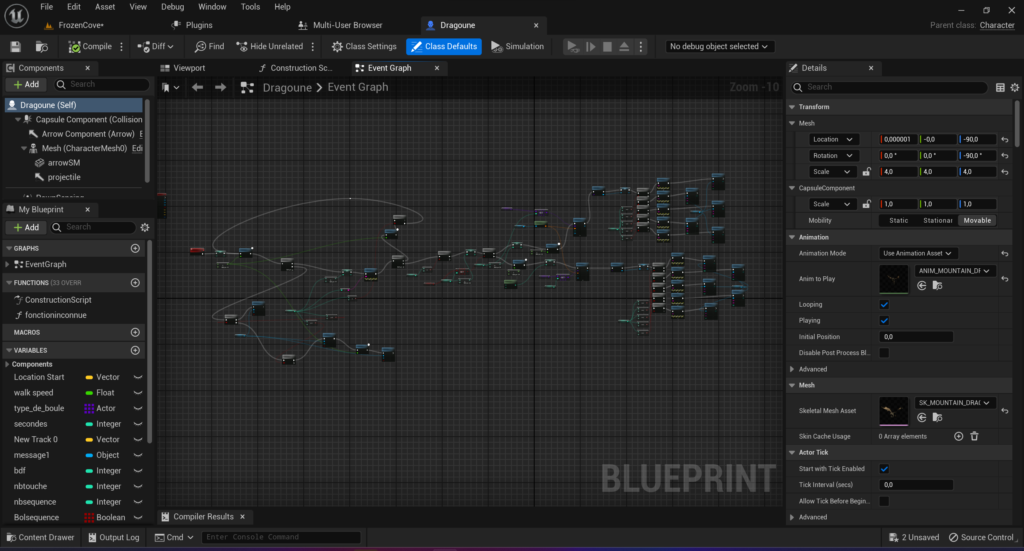This screenshot has width=1024, height=551.
Task: Click the Compile button
Action: [90, 46]
